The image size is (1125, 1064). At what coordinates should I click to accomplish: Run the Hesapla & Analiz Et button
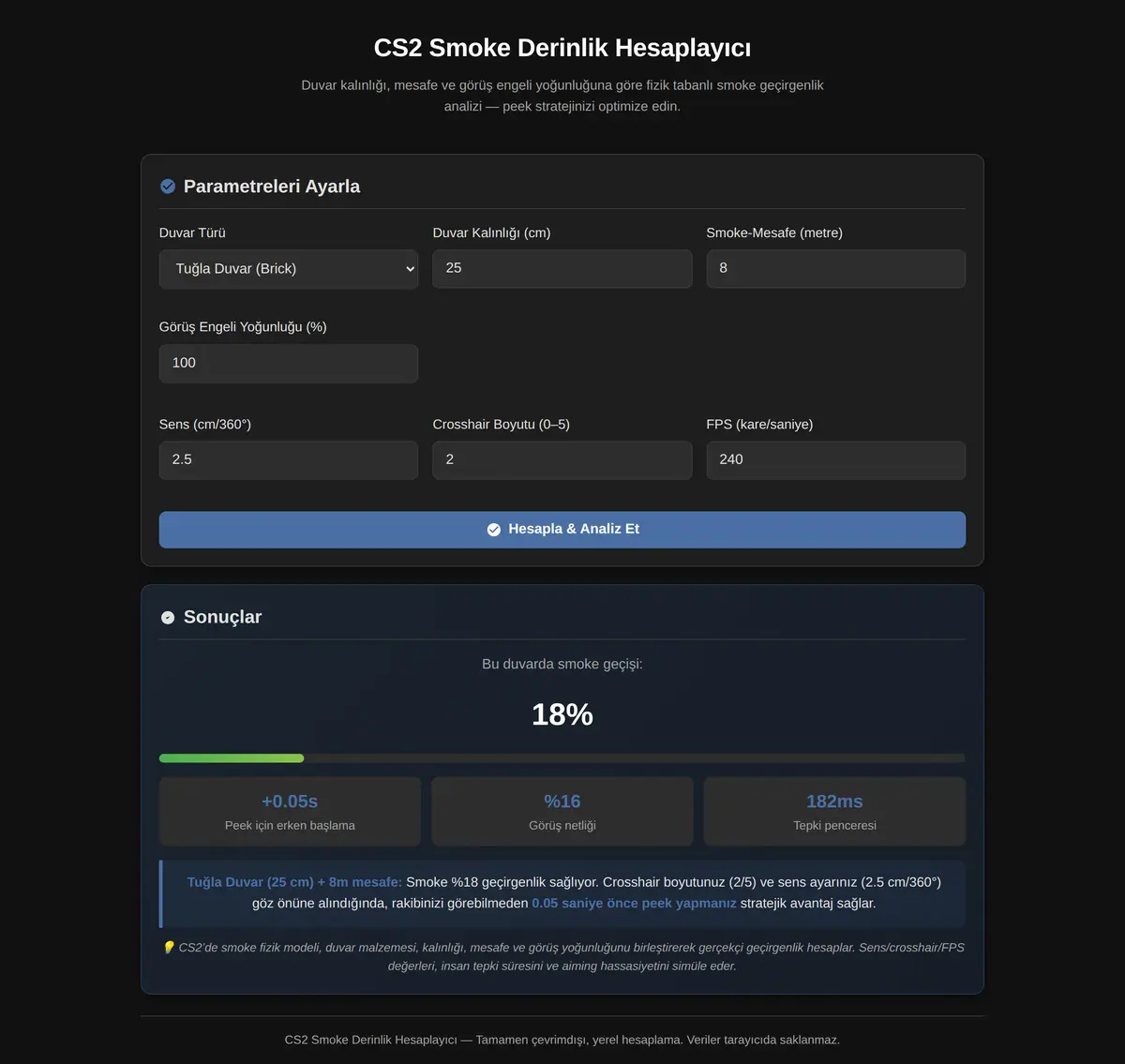562,530
